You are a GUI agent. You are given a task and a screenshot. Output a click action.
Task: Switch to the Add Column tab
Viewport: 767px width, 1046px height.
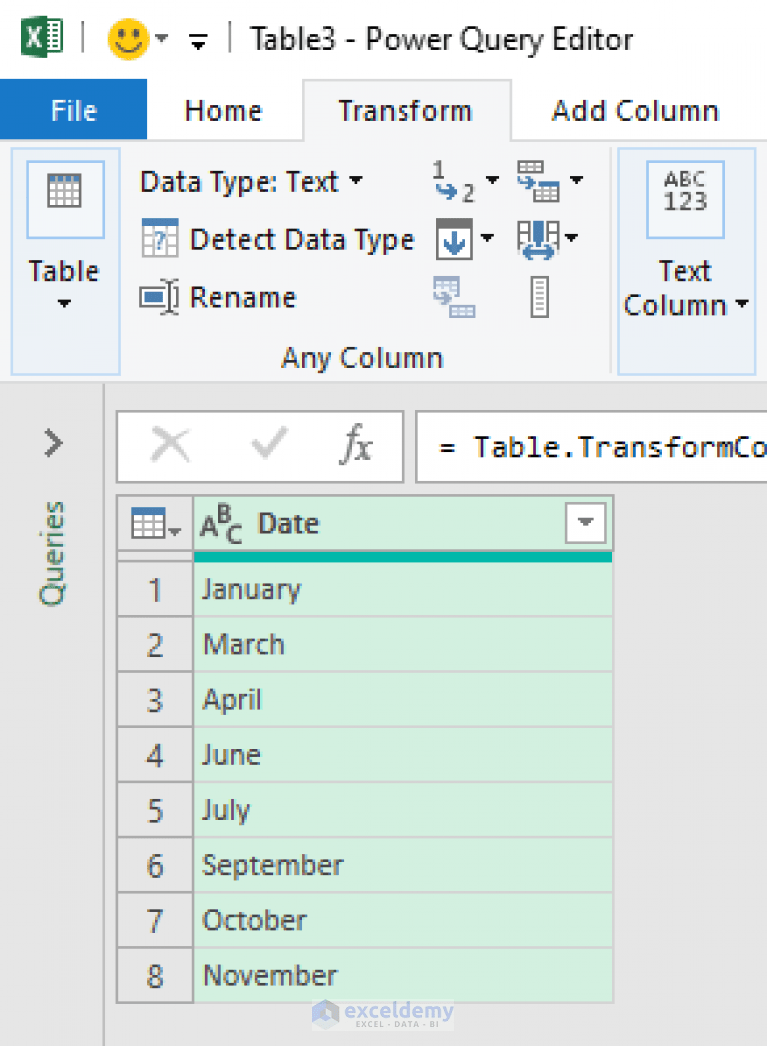click(634, 110)
